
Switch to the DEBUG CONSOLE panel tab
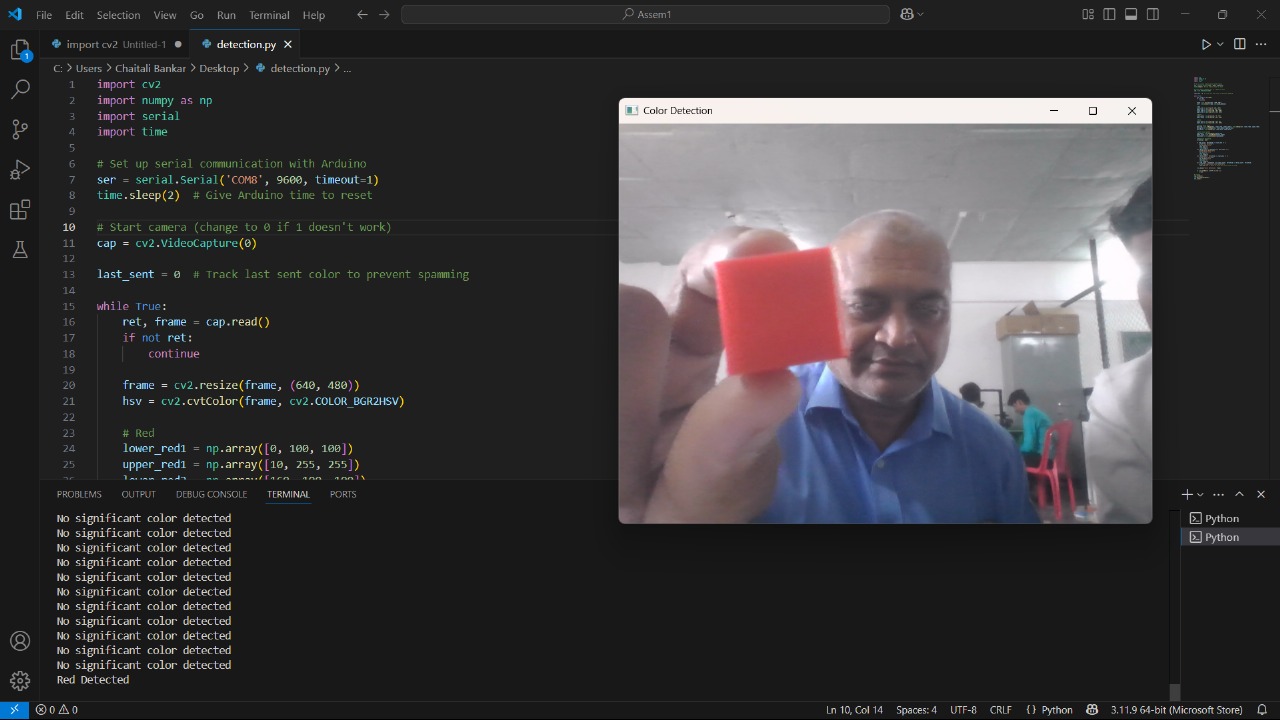coord(211,494)
